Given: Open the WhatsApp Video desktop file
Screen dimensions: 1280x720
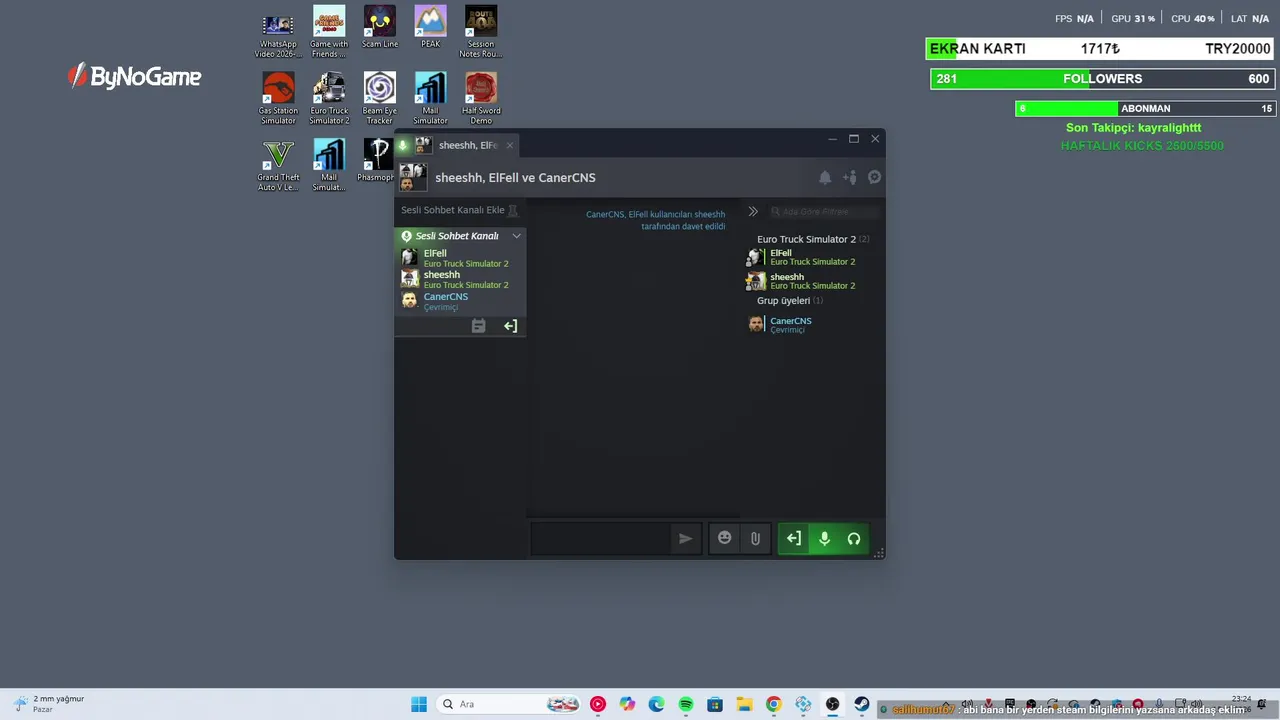Looking at the screenshot, I should pyautogui.click(x=278, y=32).
